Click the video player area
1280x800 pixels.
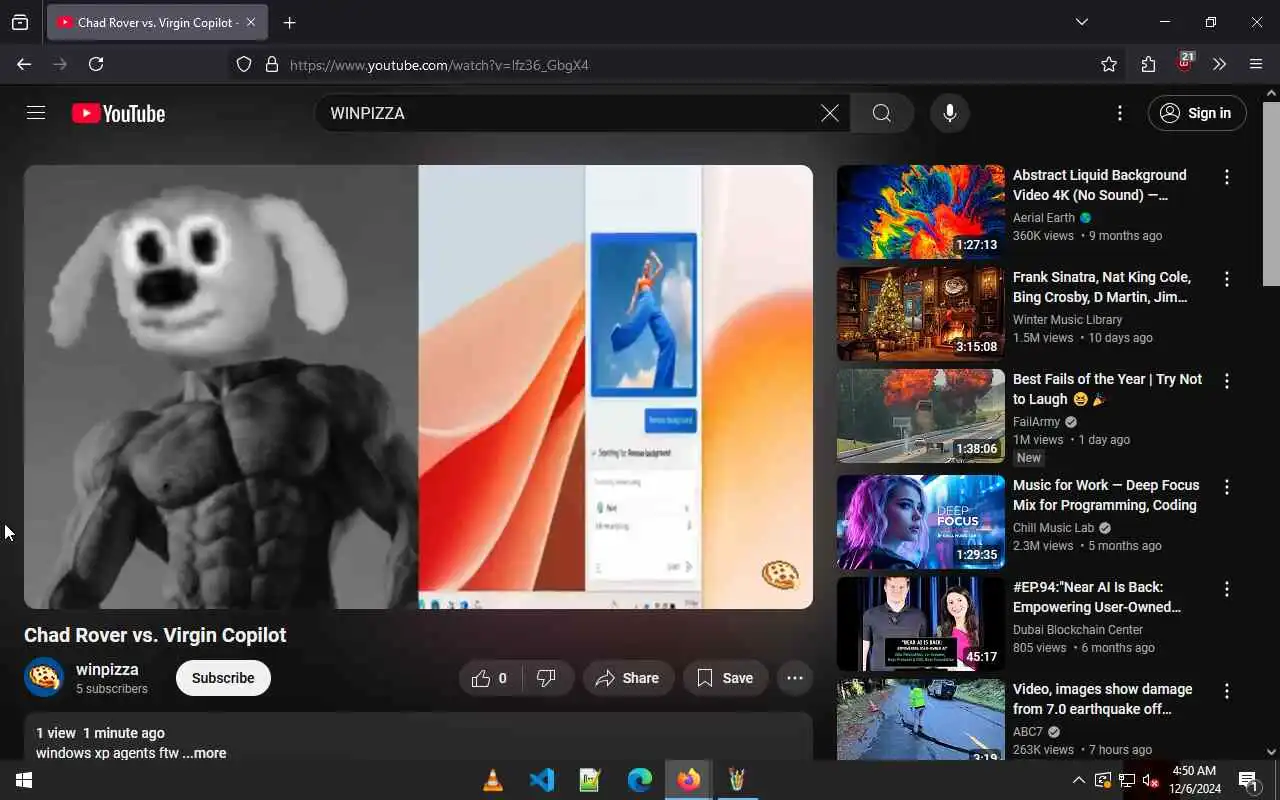[x=418, y=387]
